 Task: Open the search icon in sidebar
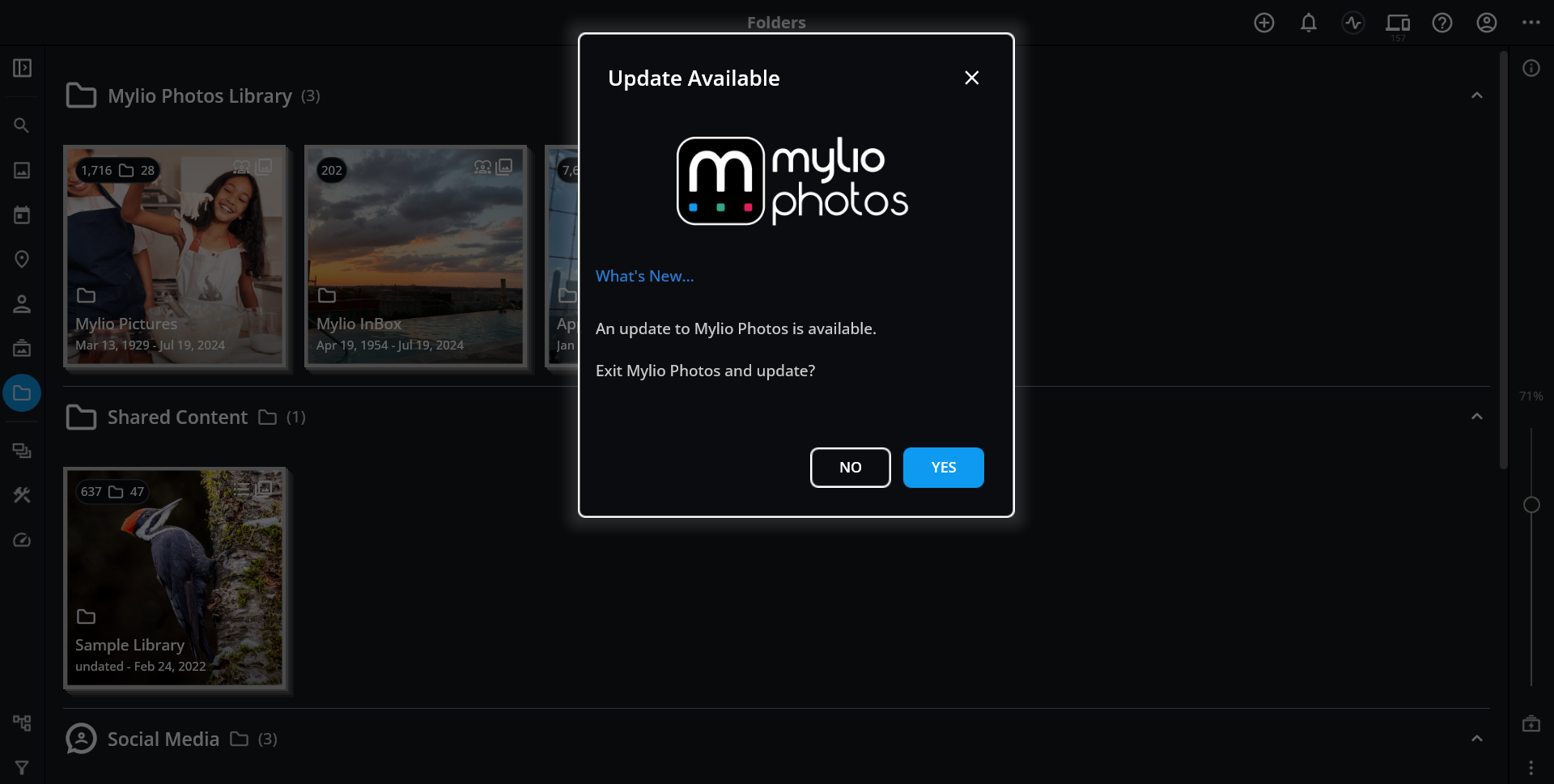22,125
